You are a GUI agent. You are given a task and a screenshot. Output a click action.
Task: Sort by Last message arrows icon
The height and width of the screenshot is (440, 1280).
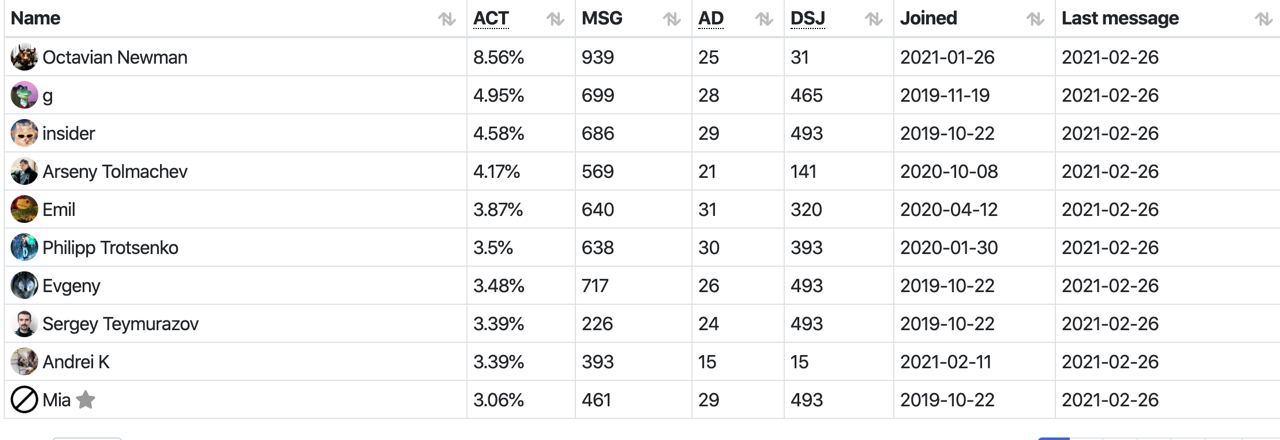point(1263,19)
